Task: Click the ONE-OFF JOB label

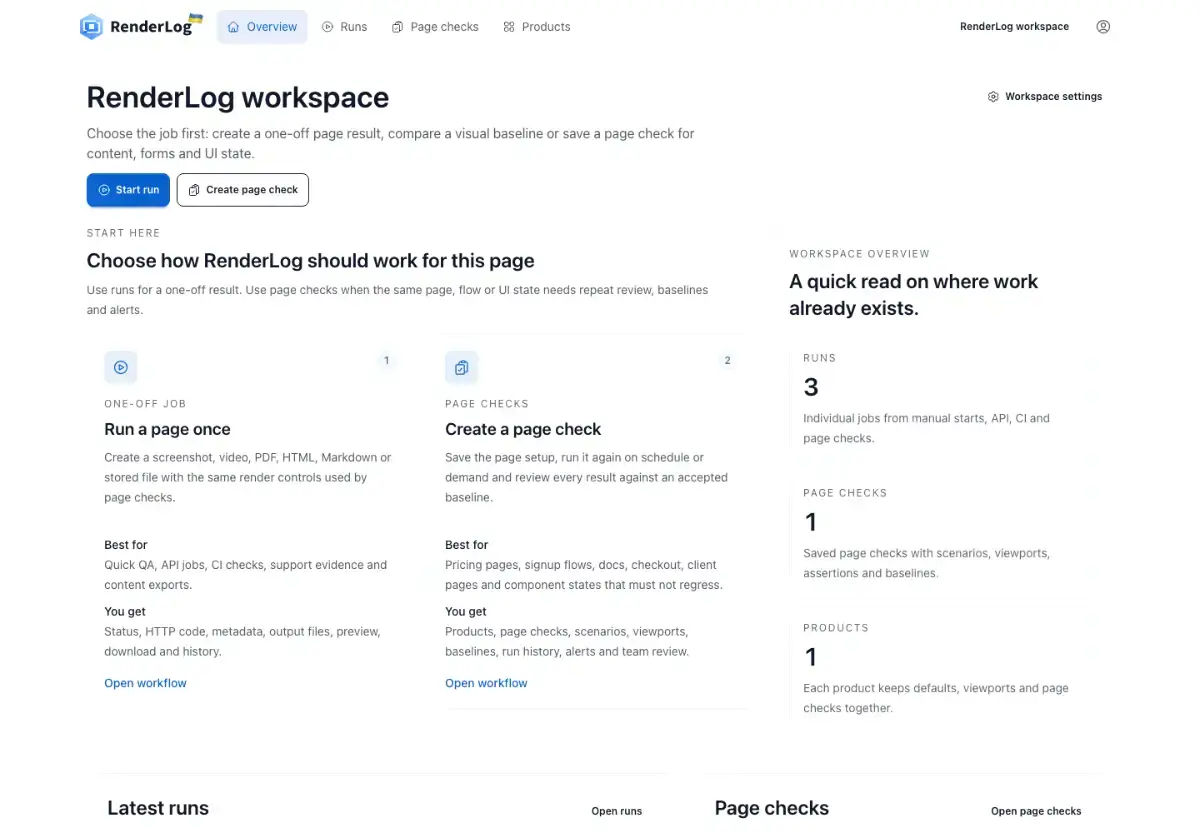Action: [x=145, y=404]
